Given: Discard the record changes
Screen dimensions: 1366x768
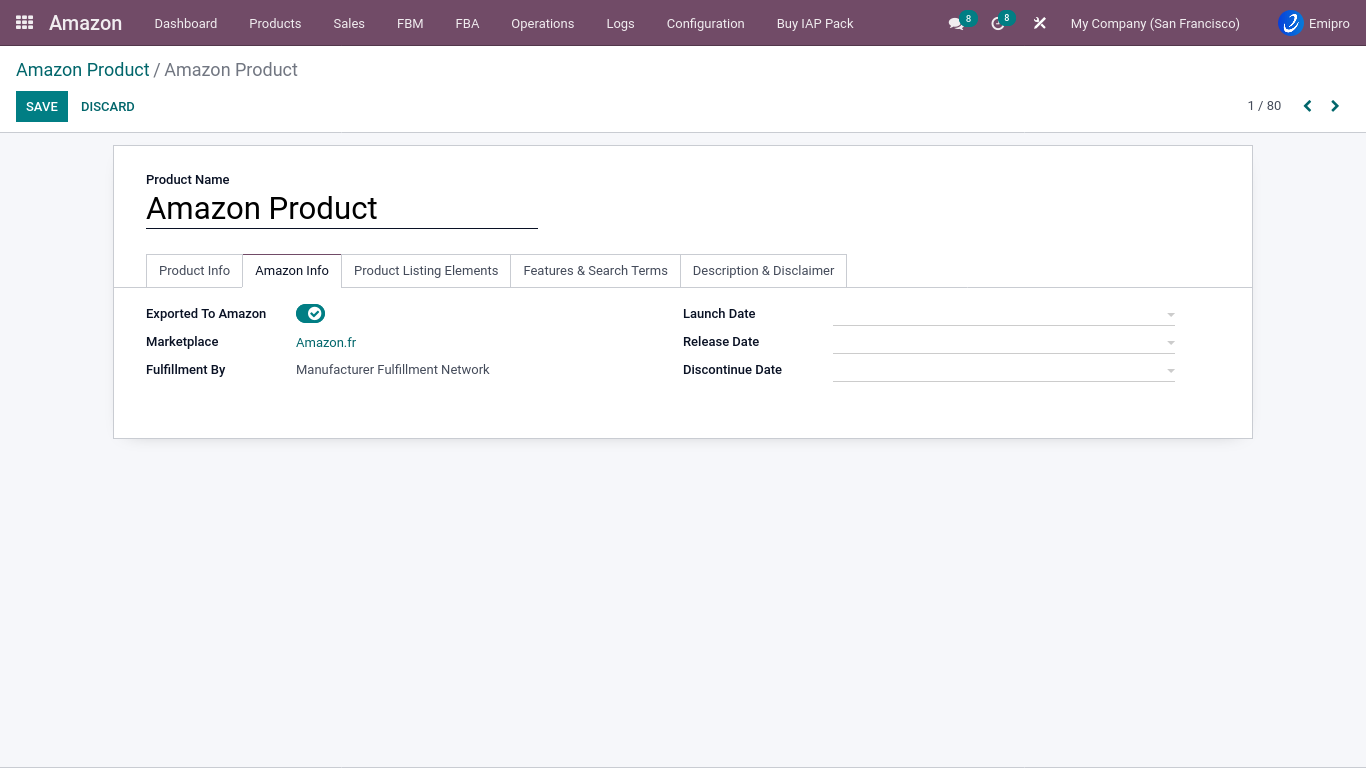Looking at the screenshot, I should pyautogui.click(x=108, y=107).
